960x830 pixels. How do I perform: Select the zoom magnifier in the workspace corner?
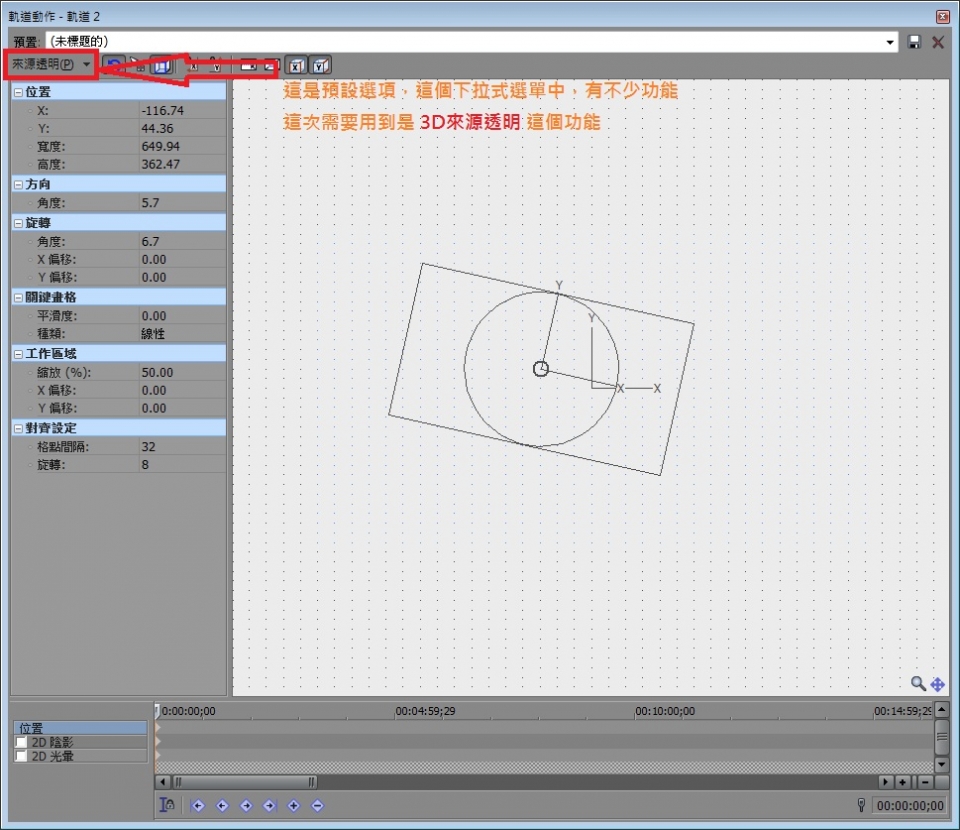tap(919, 684)
